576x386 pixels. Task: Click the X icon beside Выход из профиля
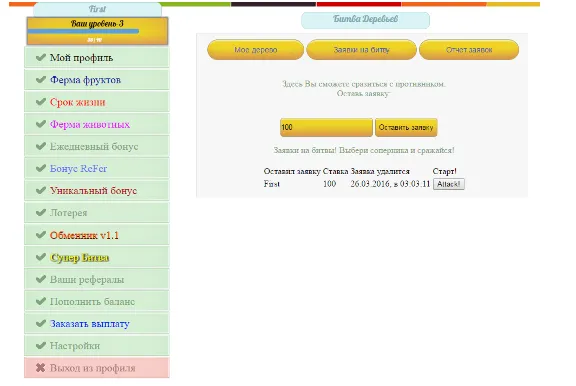click(x=41, y=368)
